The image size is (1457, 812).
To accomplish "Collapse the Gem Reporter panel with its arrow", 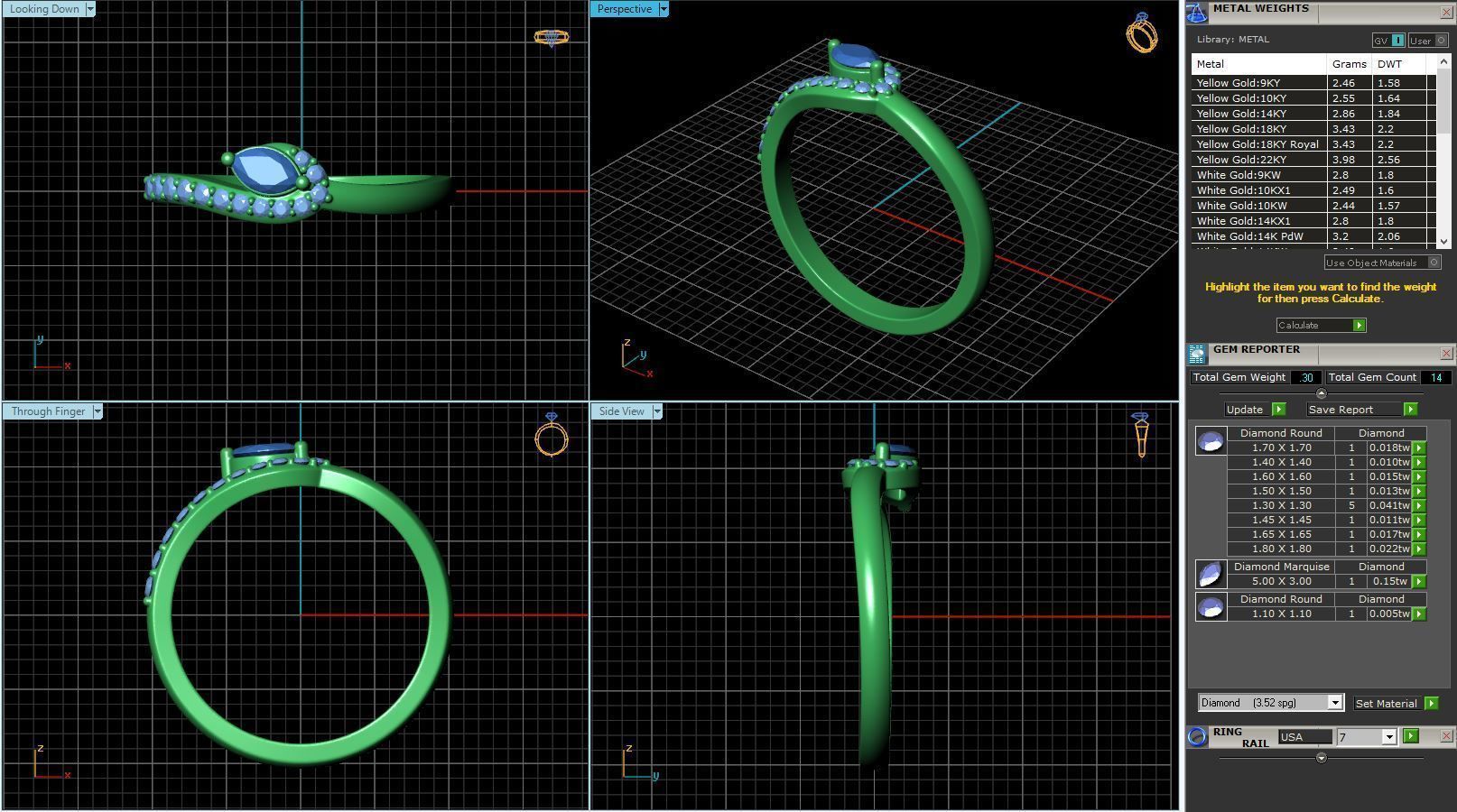I will (x=1322, y=393).
